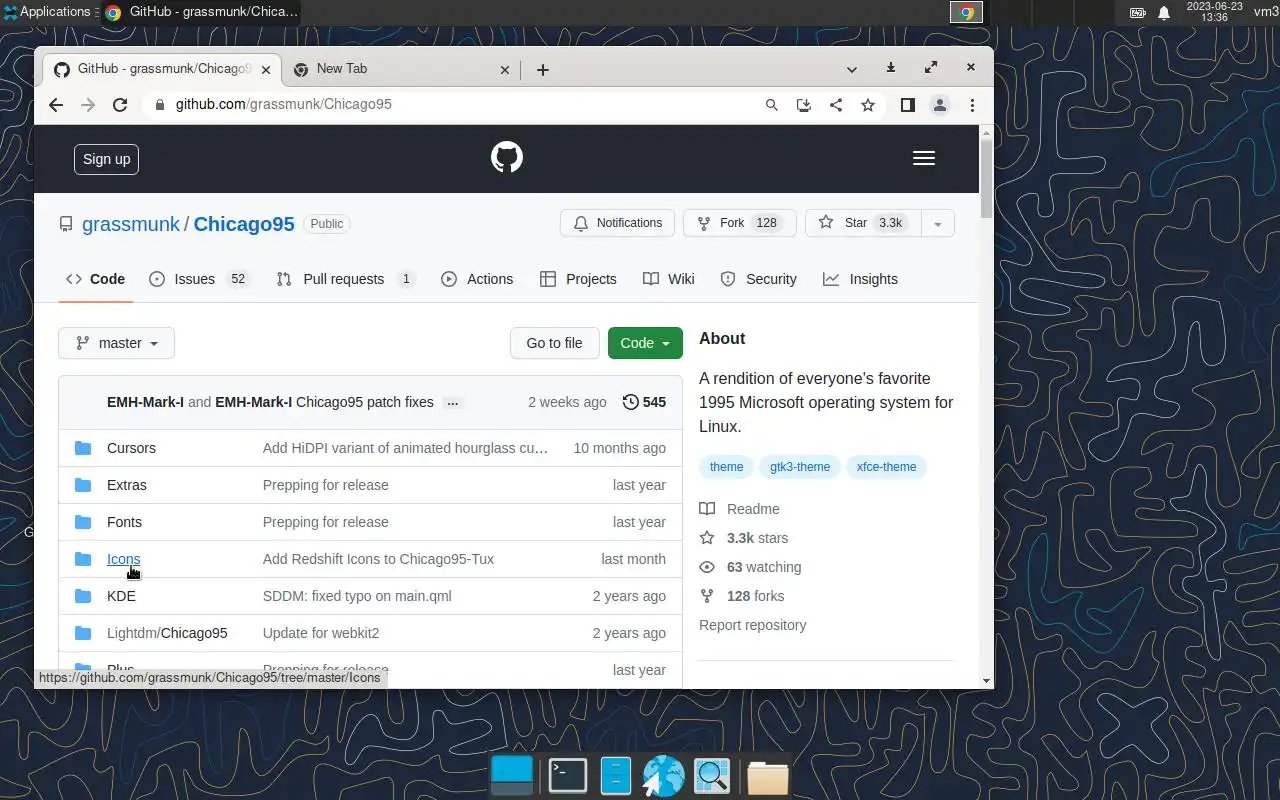Close the GitHub tab
Screen dimensions: 1280x800
coord(266,70)
